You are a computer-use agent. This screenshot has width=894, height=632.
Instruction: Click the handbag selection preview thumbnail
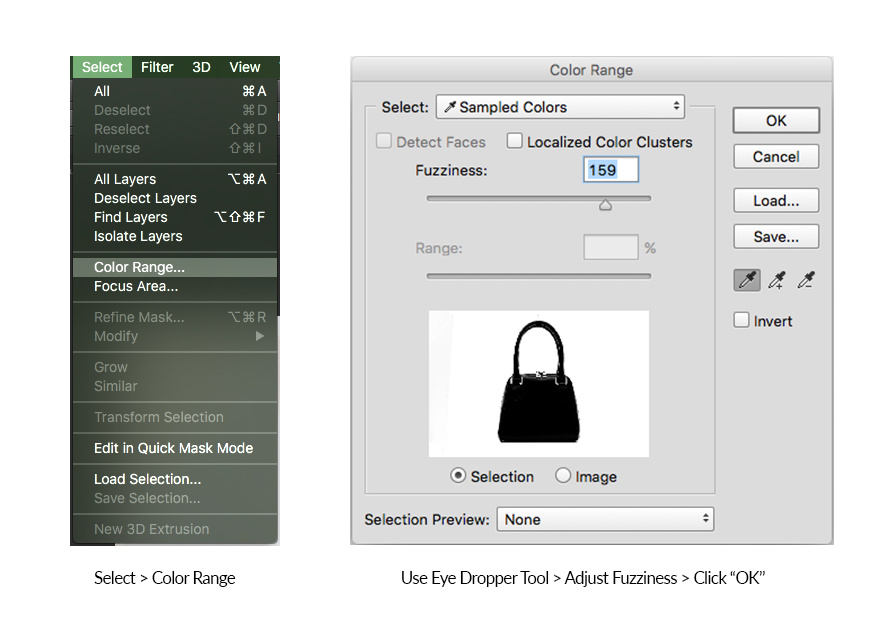[539, 383]
